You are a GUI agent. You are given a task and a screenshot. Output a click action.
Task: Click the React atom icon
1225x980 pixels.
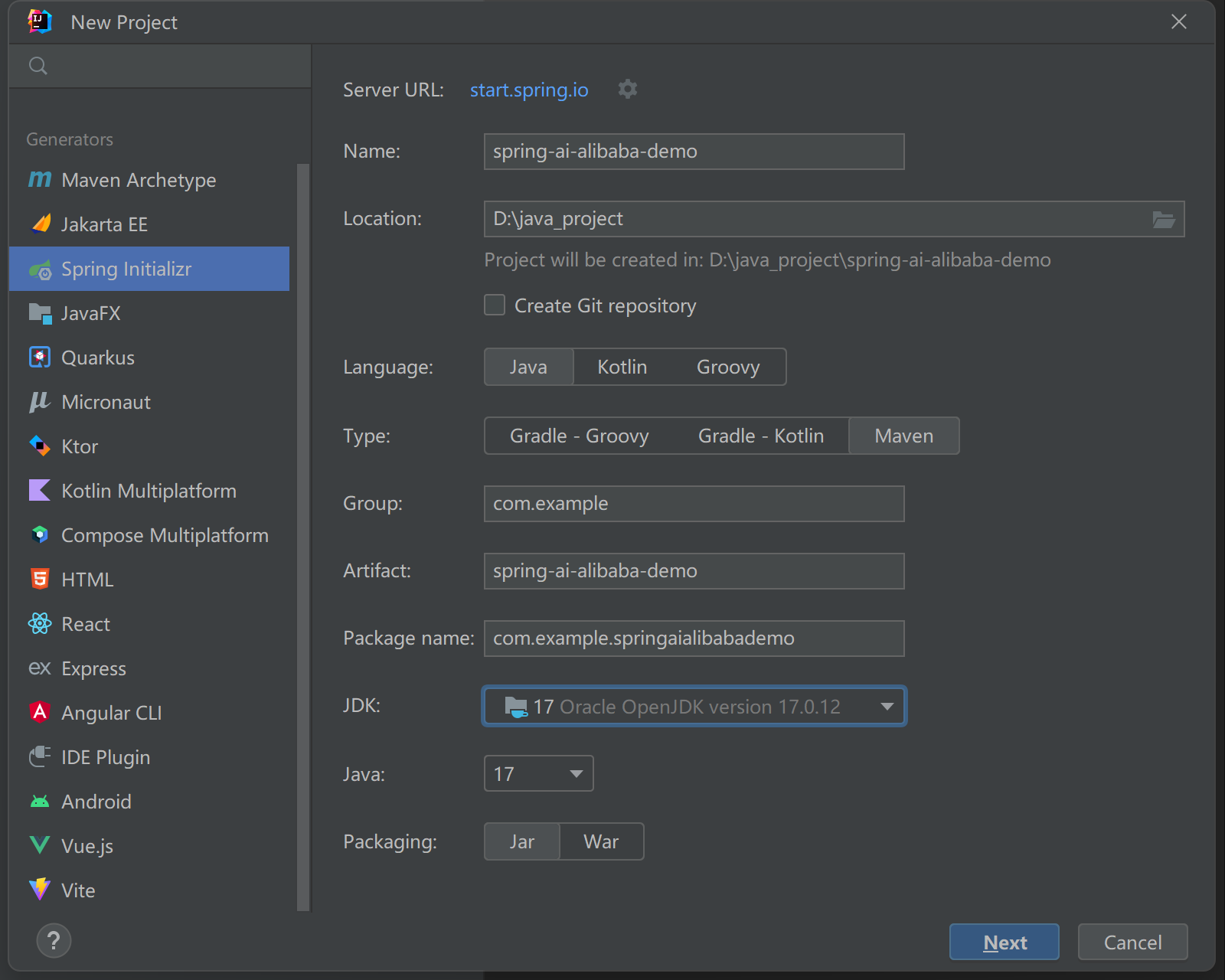pos(40,624)
